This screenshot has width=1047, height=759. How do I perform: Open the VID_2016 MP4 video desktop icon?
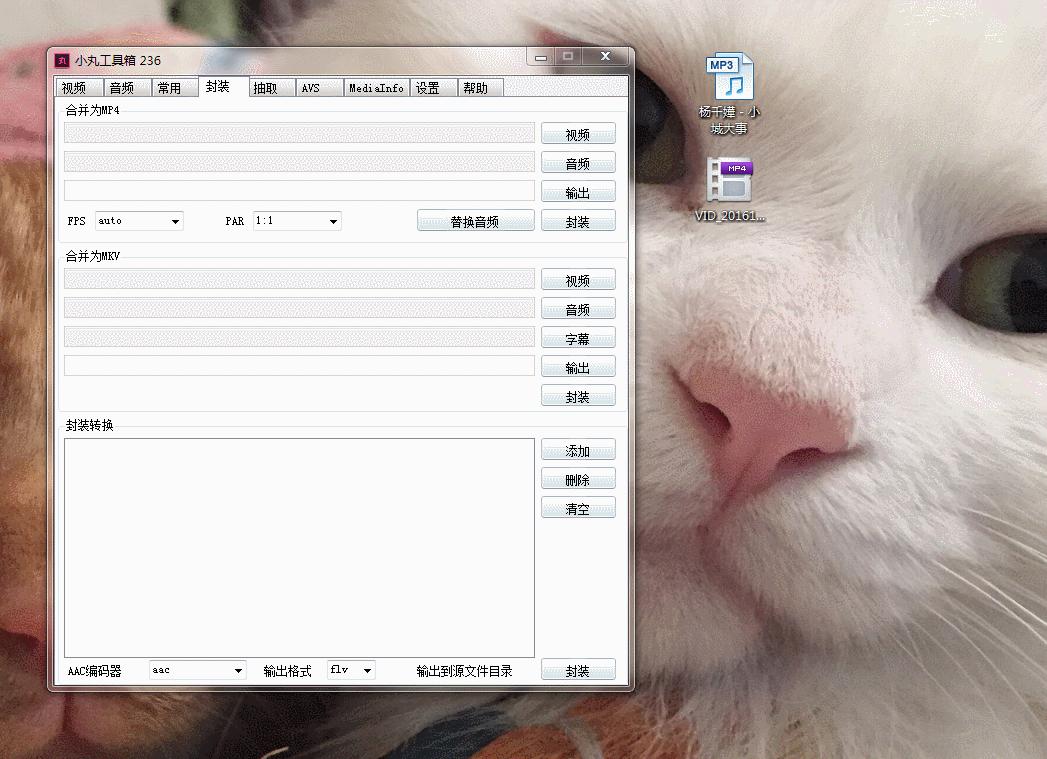click(730, 182)
